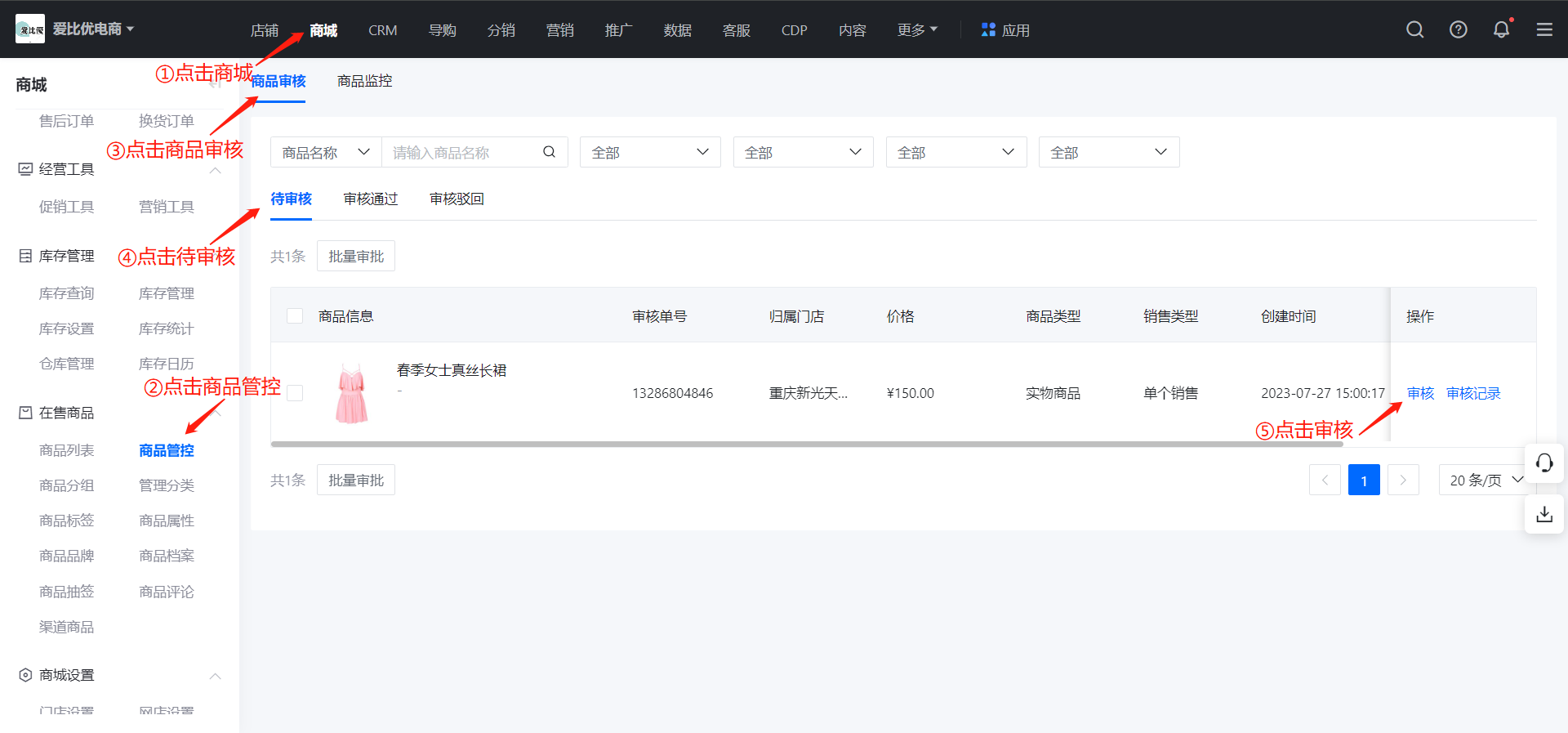Open CRM in top navigation
The width and height of the screenshot is (1568, 733).
pyautogui.click(x=382, y=29)
